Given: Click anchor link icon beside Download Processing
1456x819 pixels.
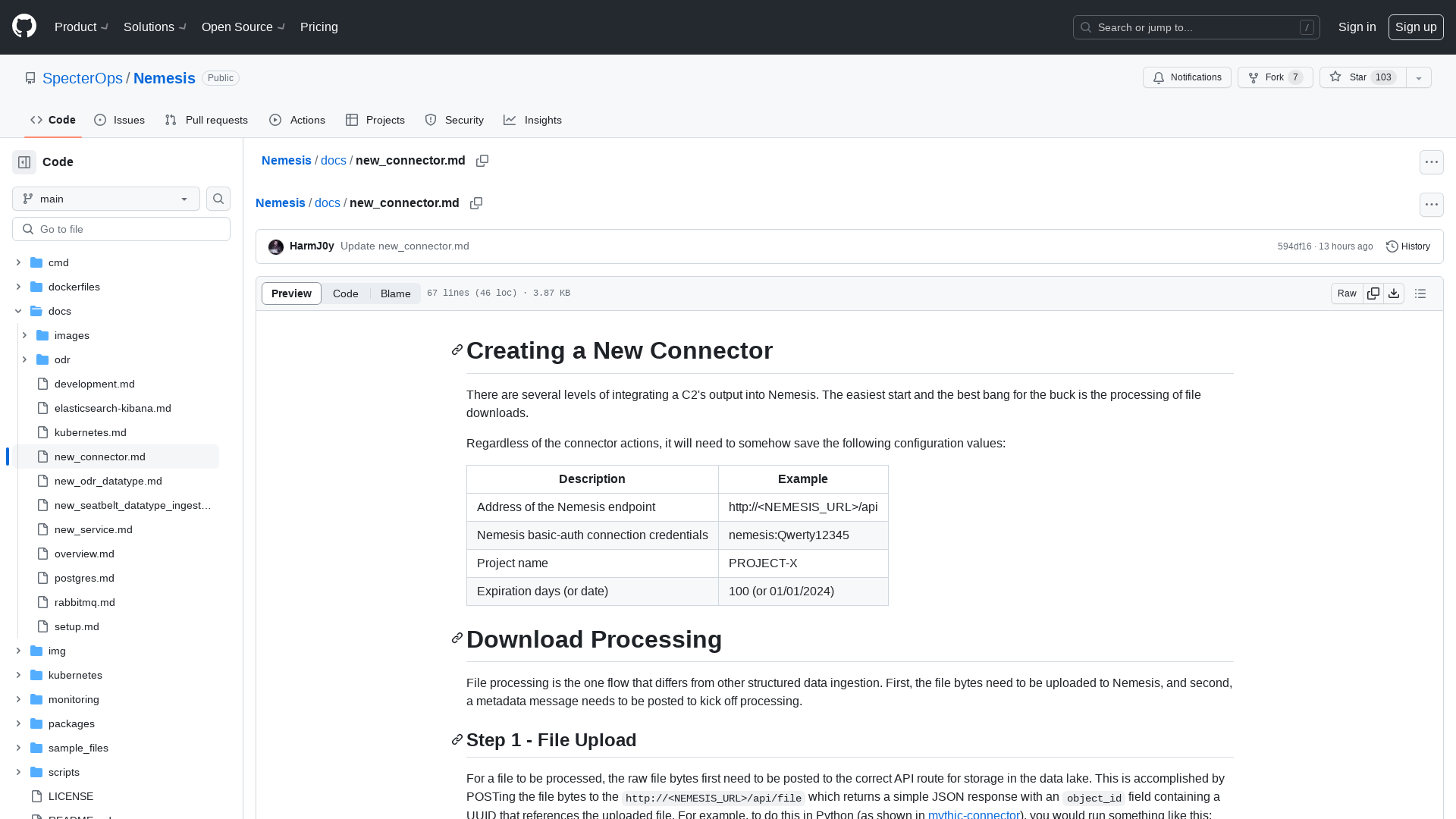Looking at the screenshot, I should point(457,639).
